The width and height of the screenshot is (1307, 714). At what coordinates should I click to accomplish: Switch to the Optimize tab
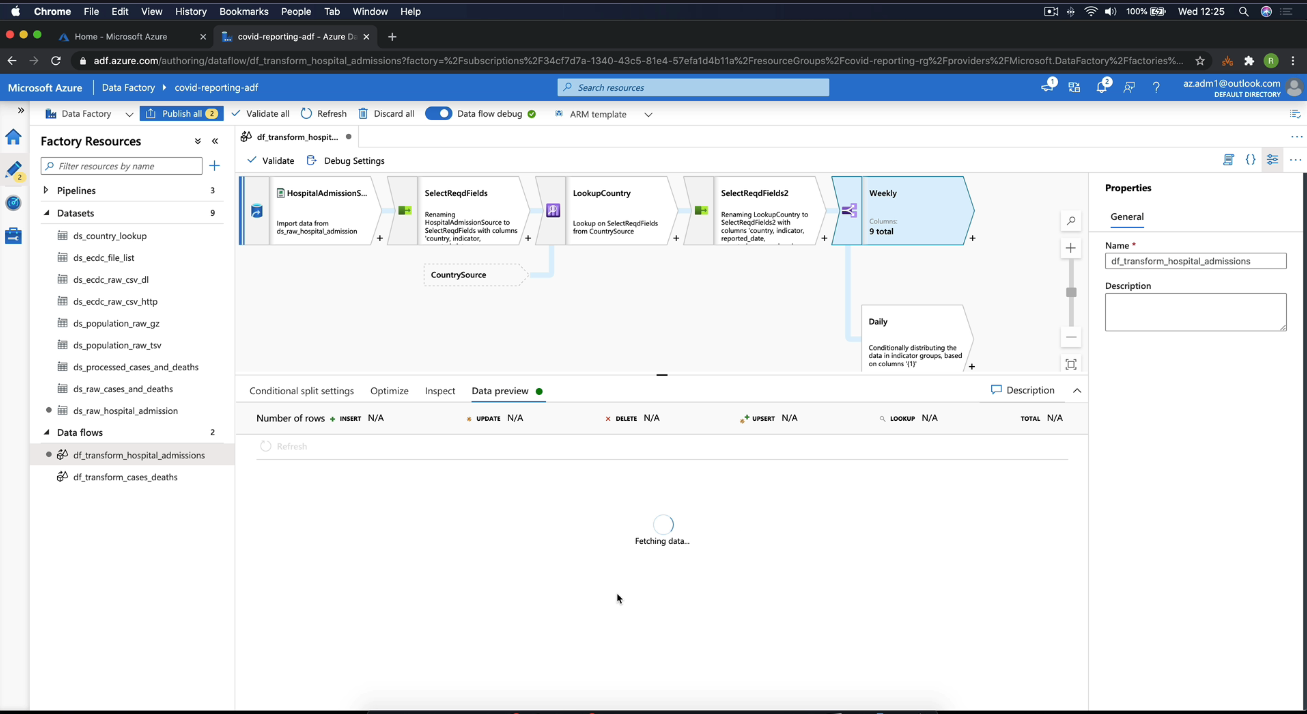389,391
